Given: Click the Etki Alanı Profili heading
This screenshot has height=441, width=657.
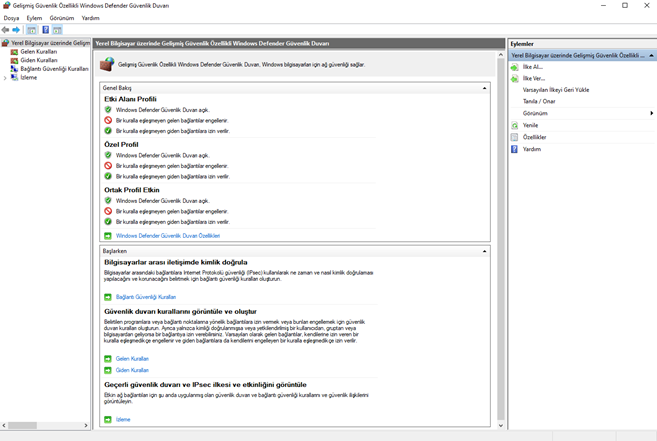Looking at the screenshot, I should pyautogui.click(x=130, y=99).
